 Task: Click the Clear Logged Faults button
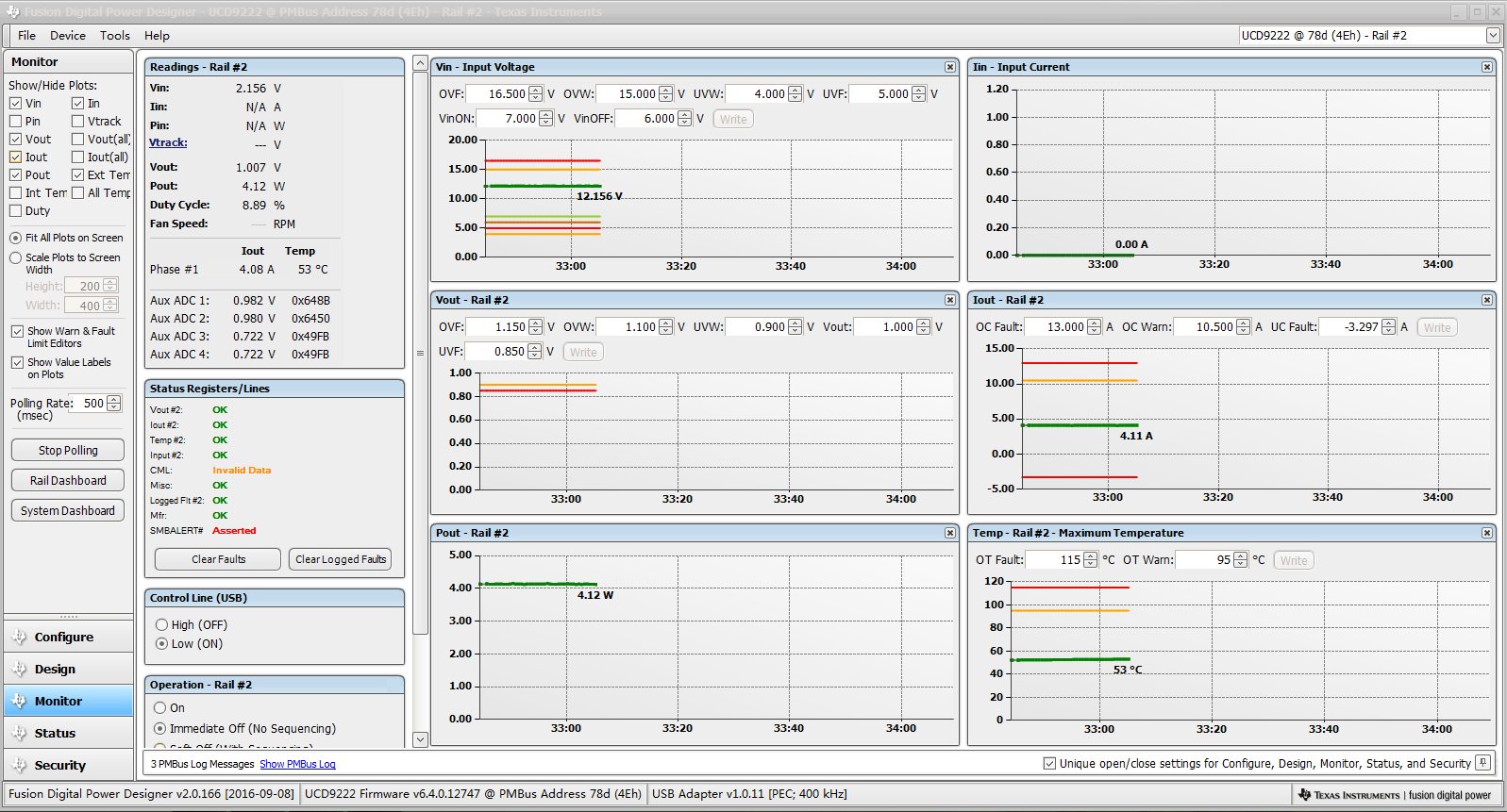tap(341, 559)
